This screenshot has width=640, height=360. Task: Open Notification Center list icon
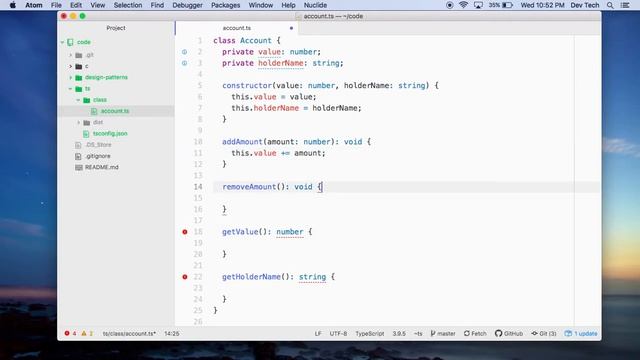[625, 5]
